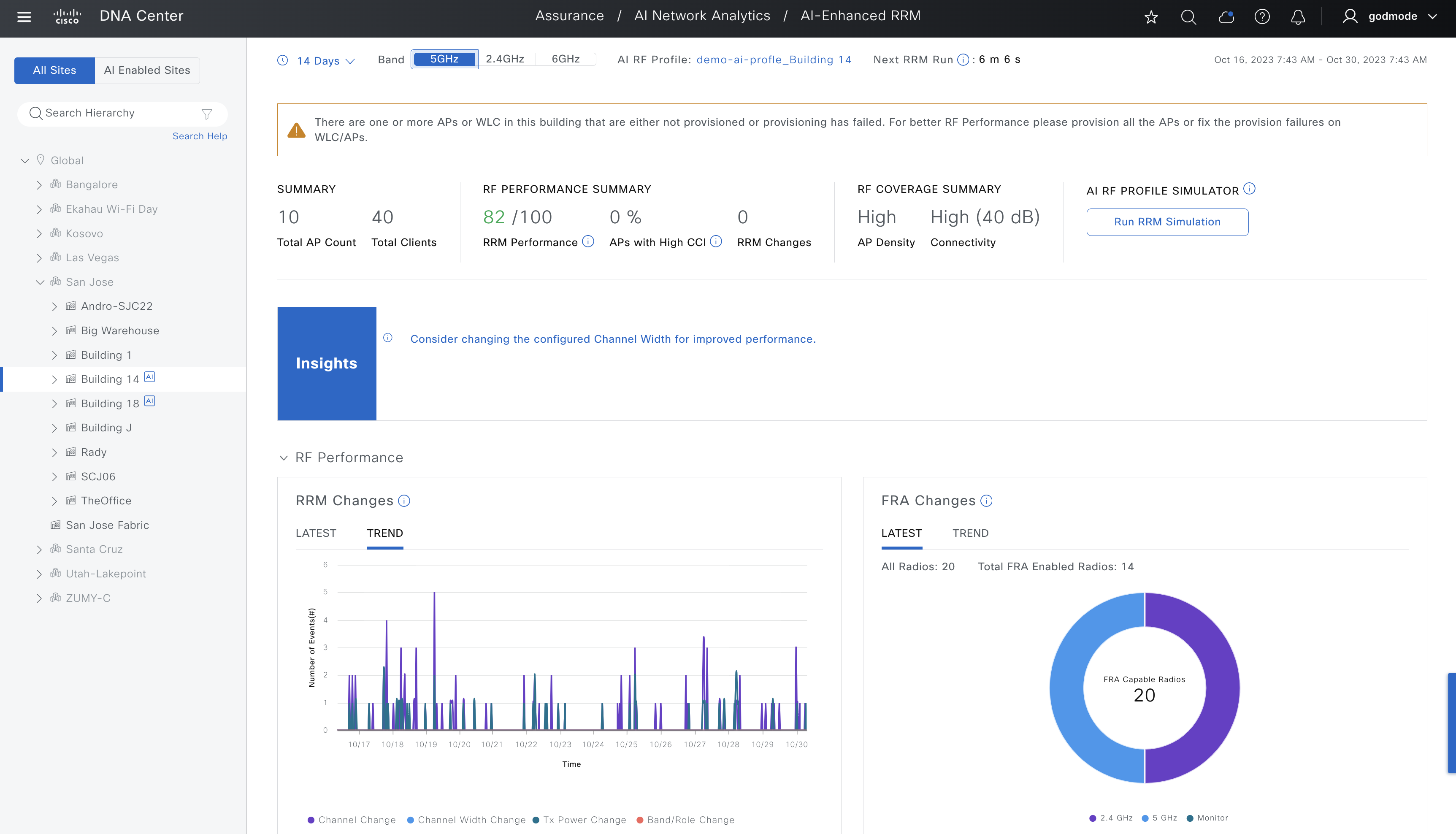The image size is (1456, 834).
Task: Click the FRA Changes info icon
Action: click(x=986, y=501)
